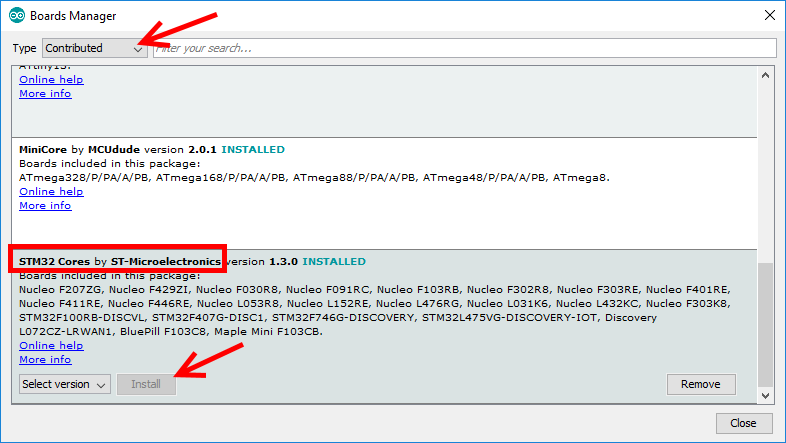Image resolution: width=786 pixels, height=443 pixels.
Task: Open Online help link under MiniCore
Action: [x=51, y=191]
